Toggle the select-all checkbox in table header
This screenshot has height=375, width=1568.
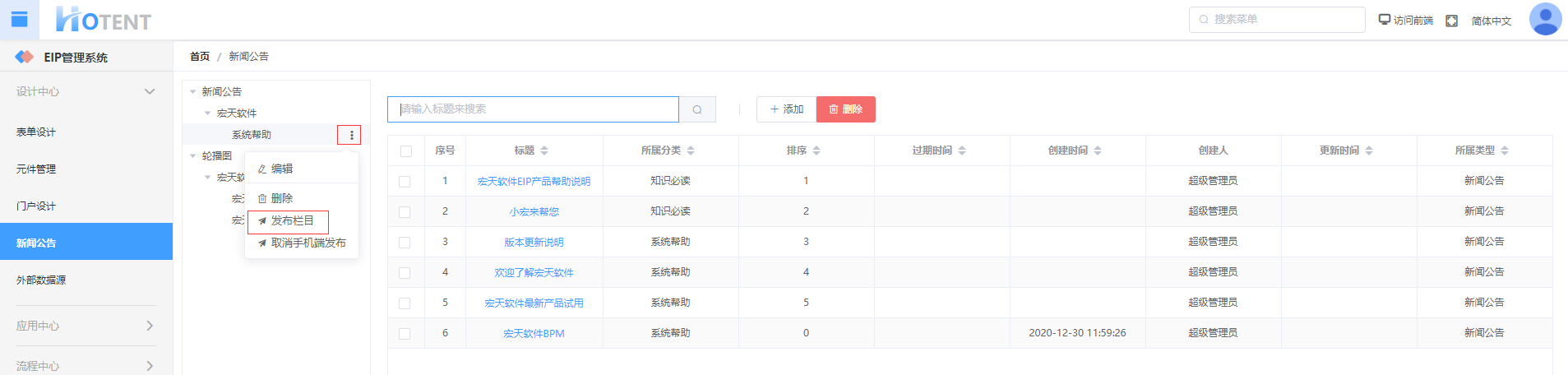405,150
